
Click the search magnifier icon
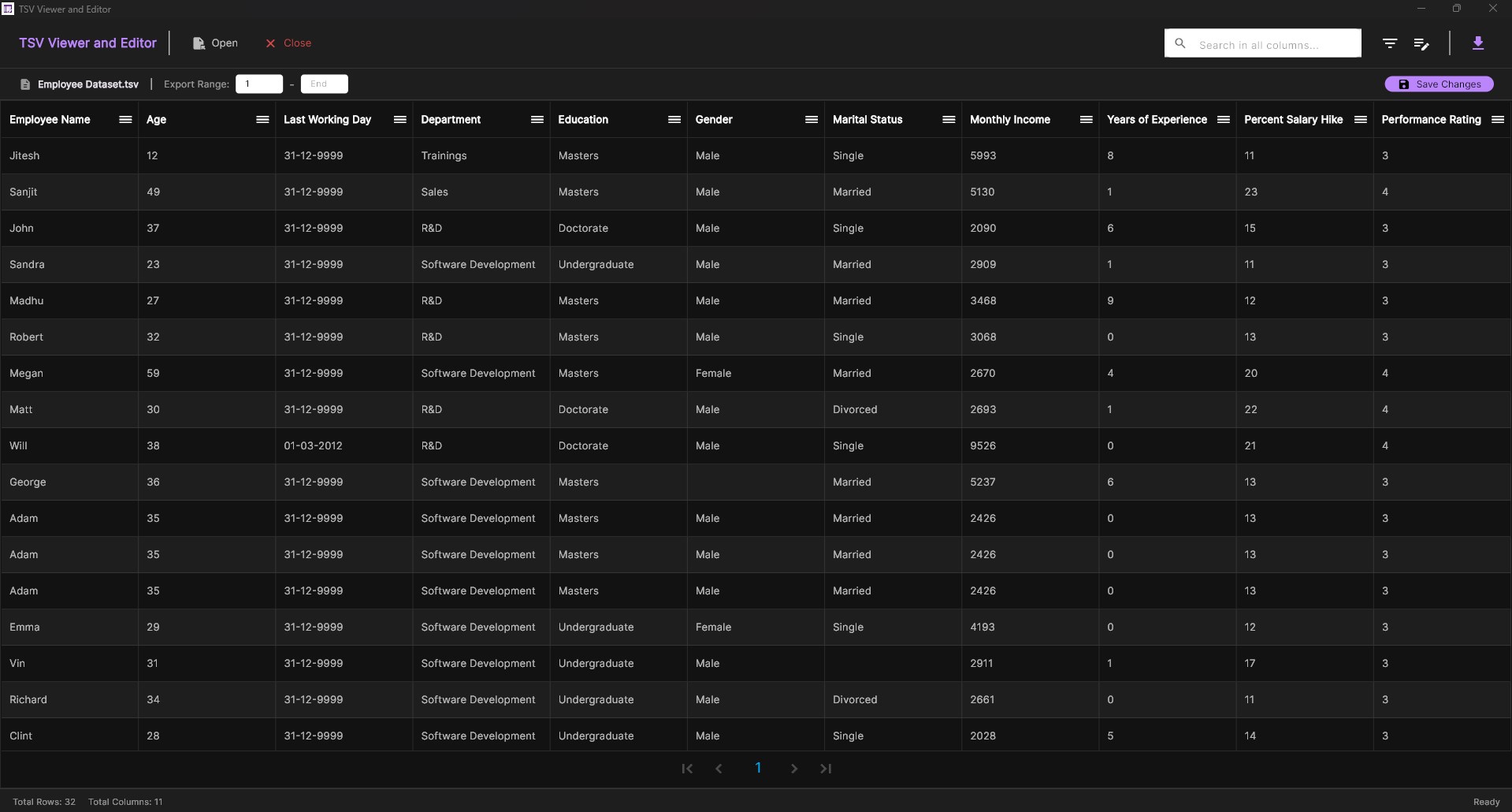coord(1180,44)
